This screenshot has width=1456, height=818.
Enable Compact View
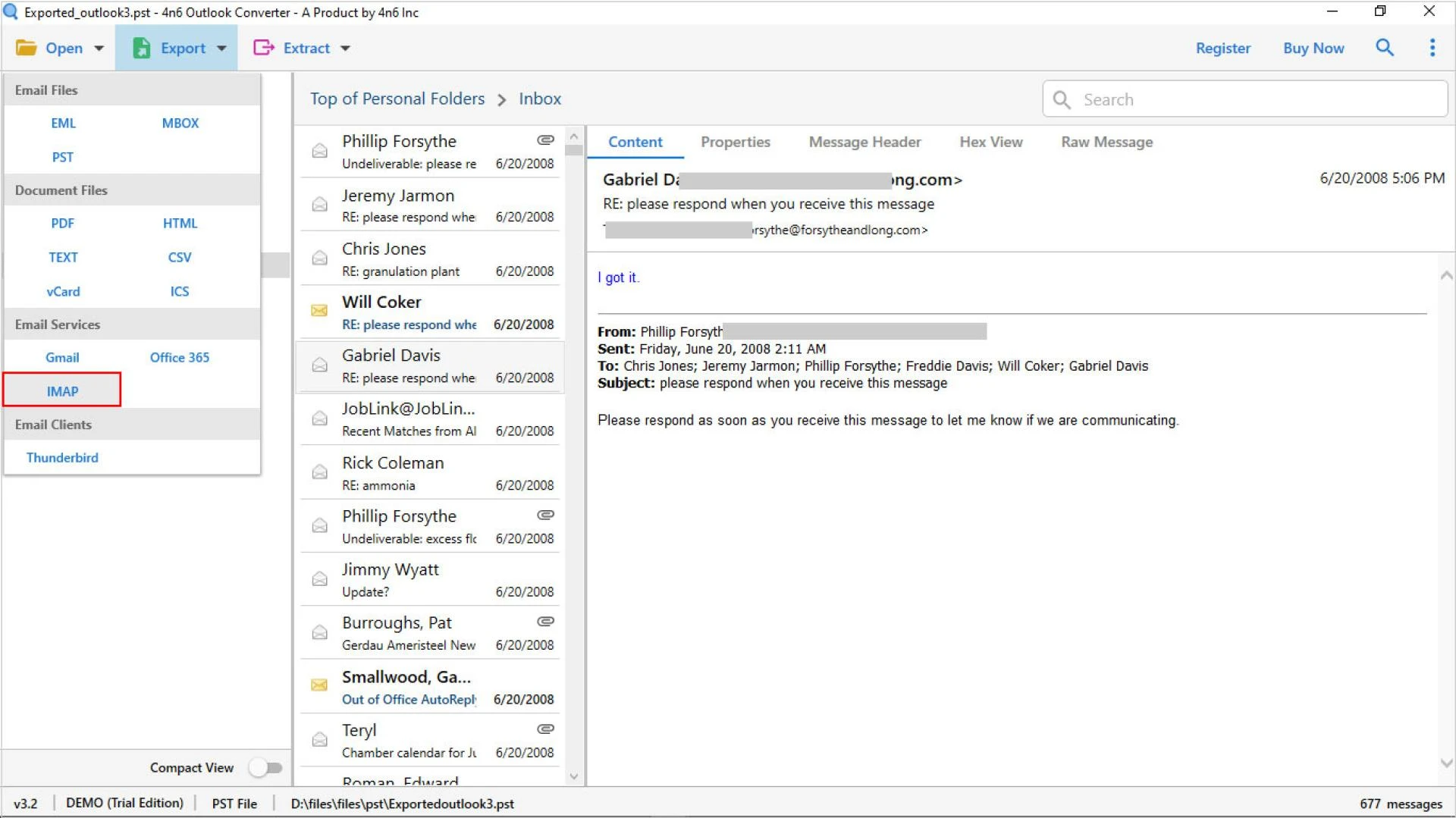tap(265, 767)
